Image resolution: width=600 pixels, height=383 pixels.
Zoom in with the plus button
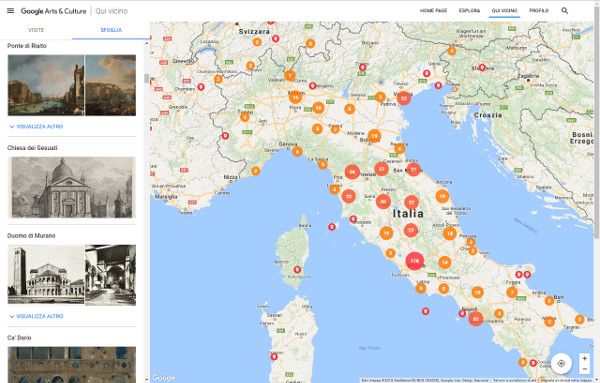click(584, 359)
